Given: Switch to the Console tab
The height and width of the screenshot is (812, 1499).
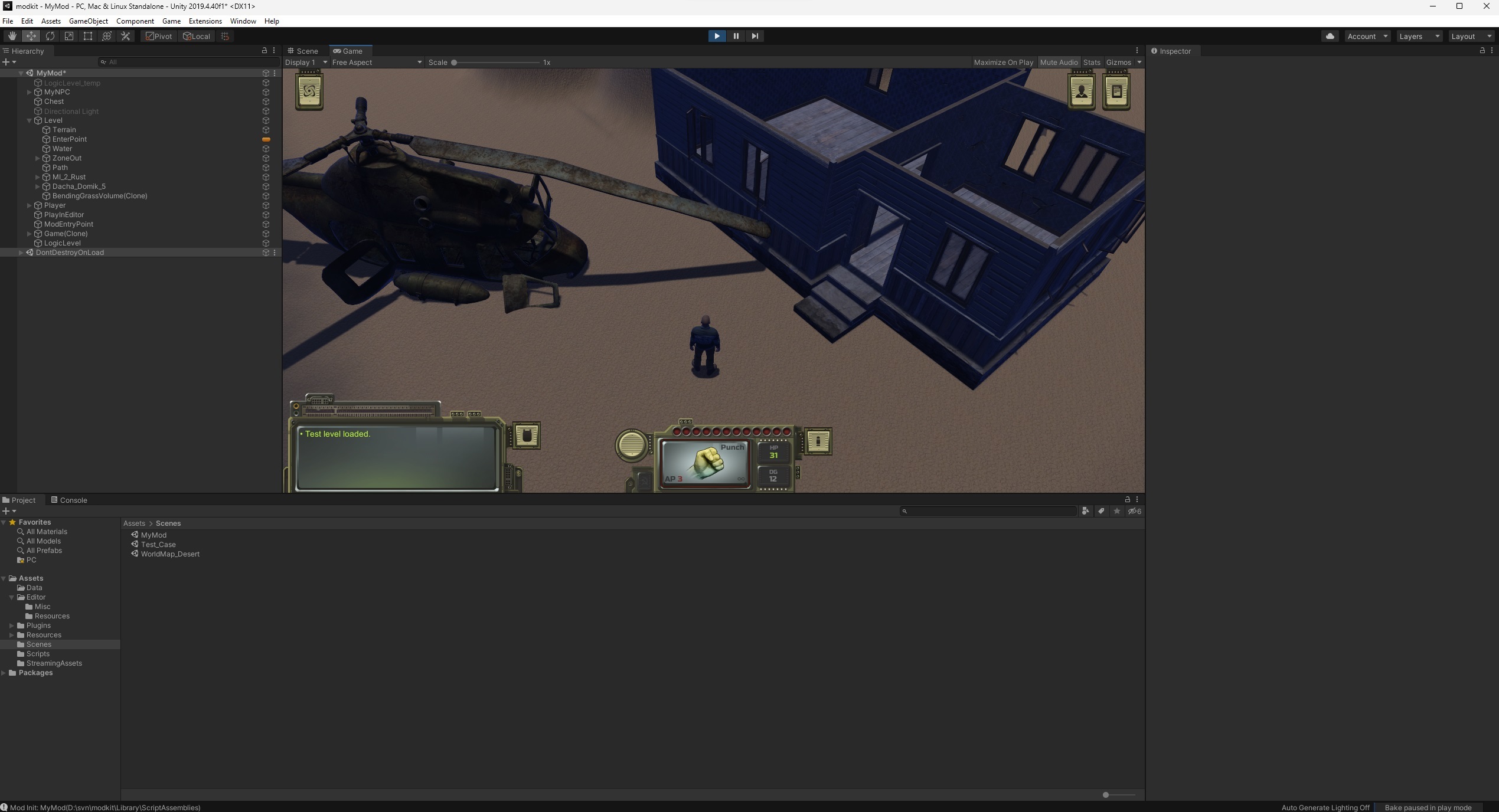Looking at the screenshot, I should click(69, 500).
